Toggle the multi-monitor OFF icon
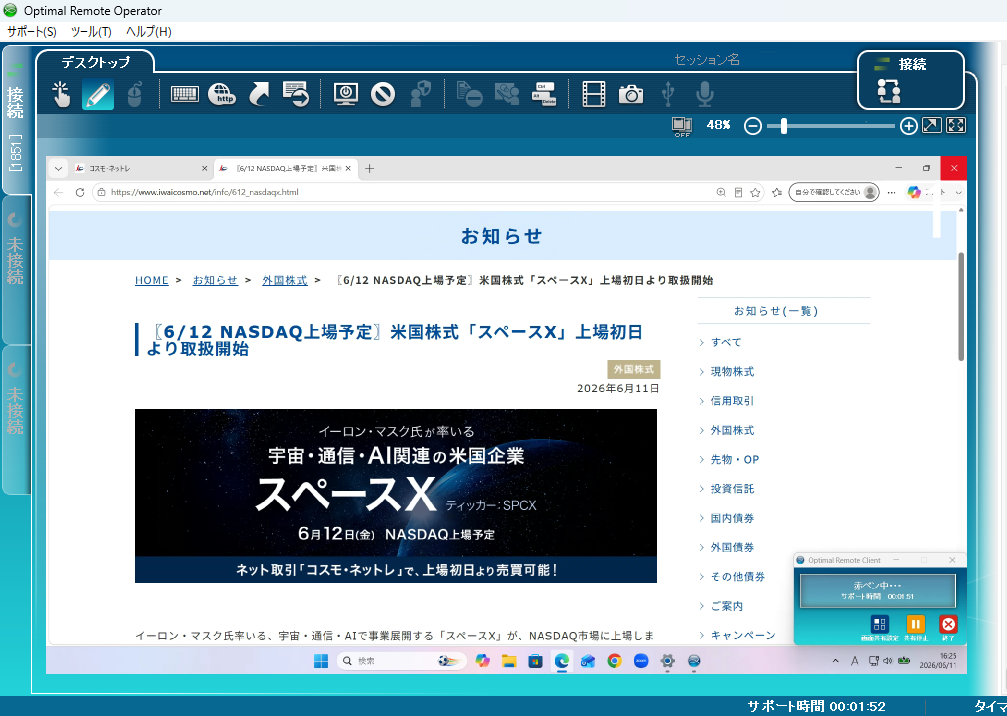1007x716 pixels. pyautogui.click(x=681, y=127)
